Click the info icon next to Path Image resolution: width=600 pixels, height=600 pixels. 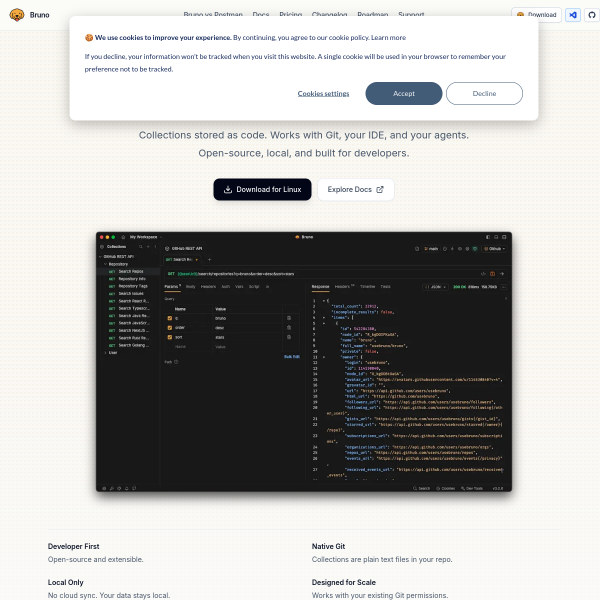coord(176,362)
